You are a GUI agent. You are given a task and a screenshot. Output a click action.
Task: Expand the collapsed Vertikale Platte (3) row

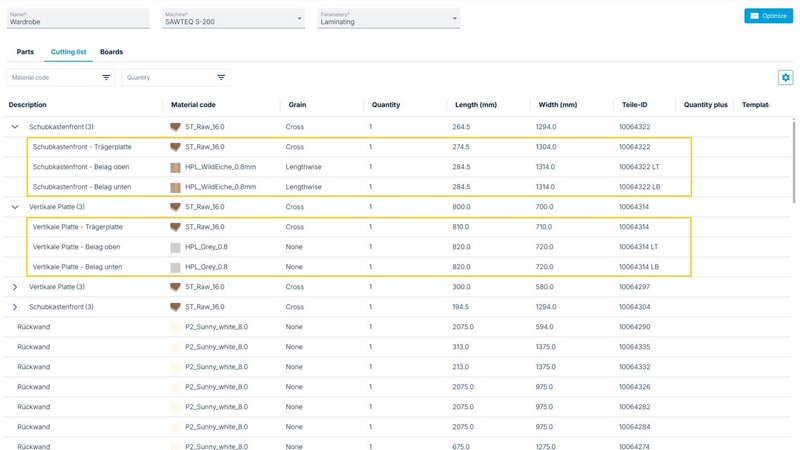coord(14,287)
